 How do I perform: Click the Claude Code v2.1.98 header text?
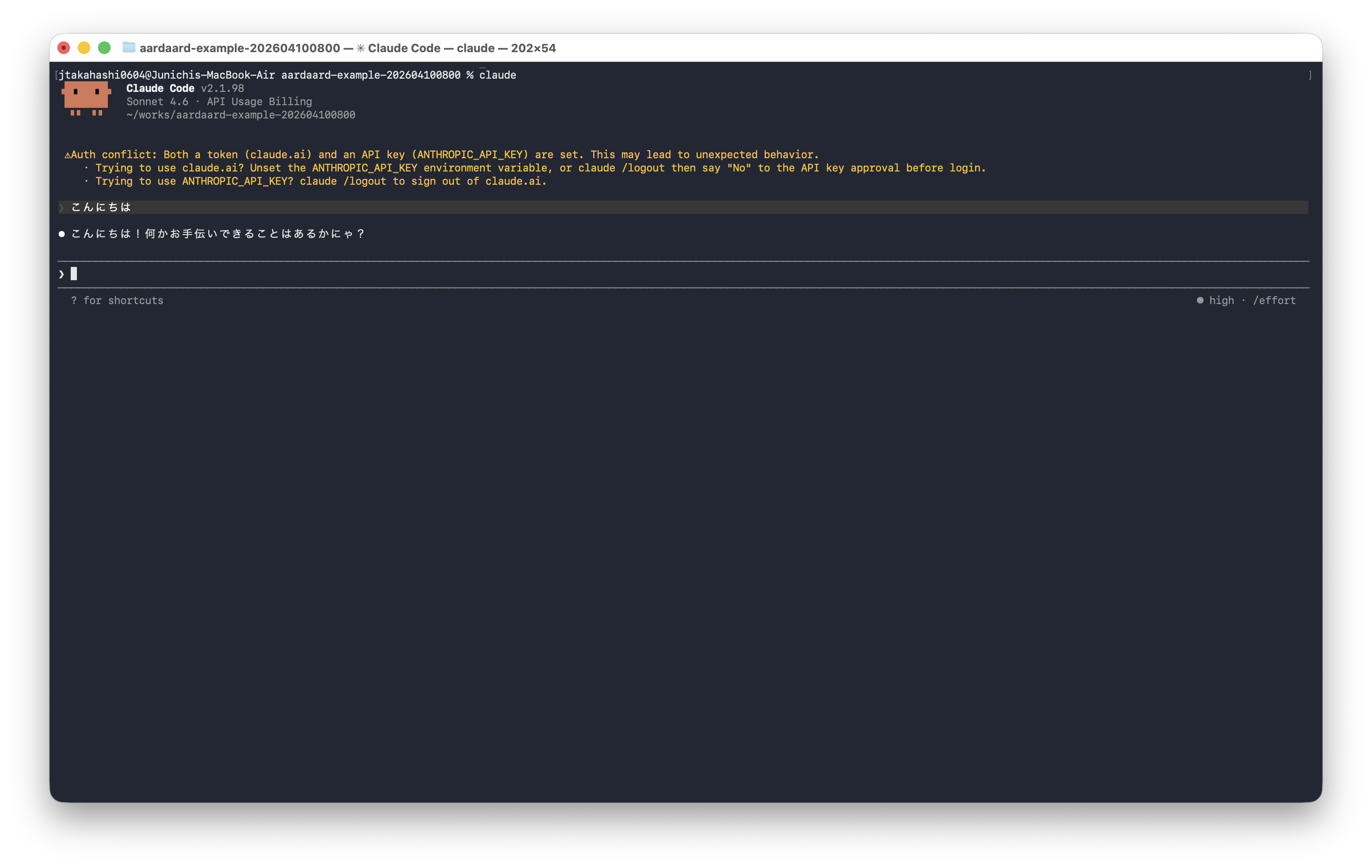pos(185,88)
